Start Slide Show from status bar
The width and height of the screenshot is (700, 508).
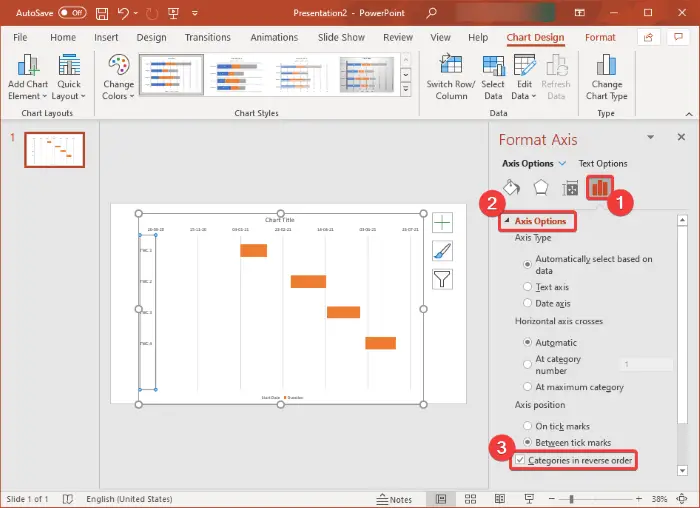[529, 499]
